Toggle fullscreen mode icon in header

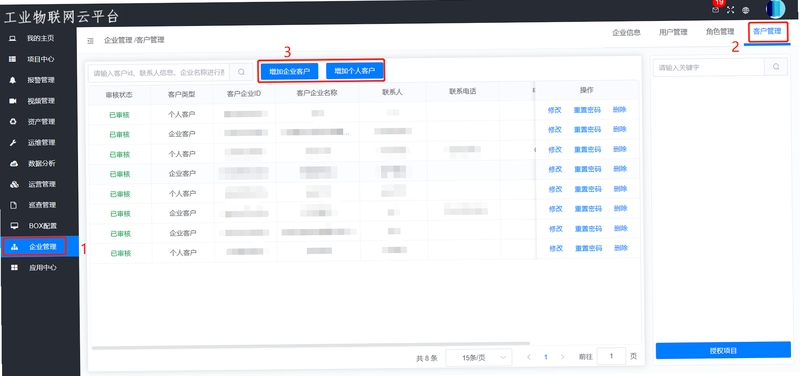coord(731,10)
